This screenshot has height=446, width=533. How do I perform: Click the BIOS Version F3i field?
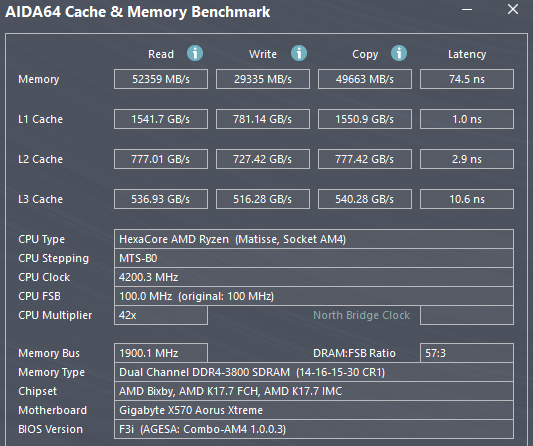coord(314,429)
